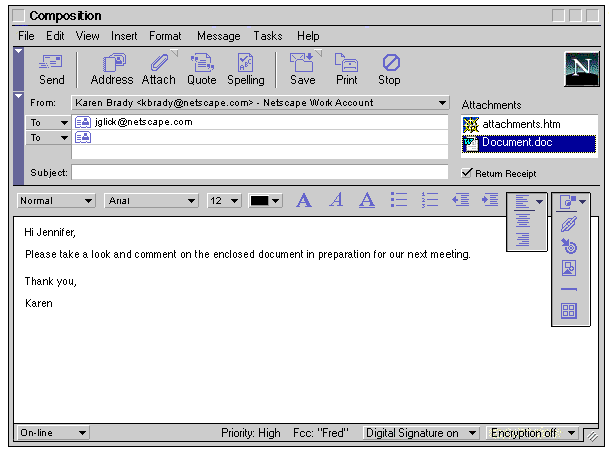The width and height of the screenshot is (612, 454).
Task: Open the Message menu
Action: click(x=218, y=36)
